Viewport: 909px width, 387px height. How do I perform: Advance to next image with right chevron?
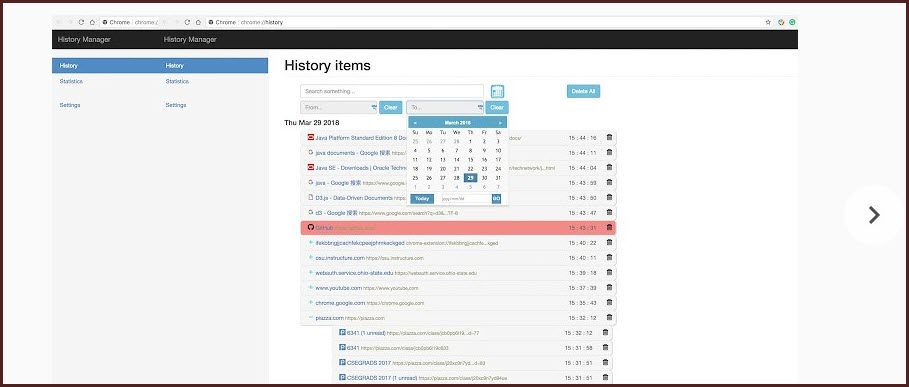874,215
